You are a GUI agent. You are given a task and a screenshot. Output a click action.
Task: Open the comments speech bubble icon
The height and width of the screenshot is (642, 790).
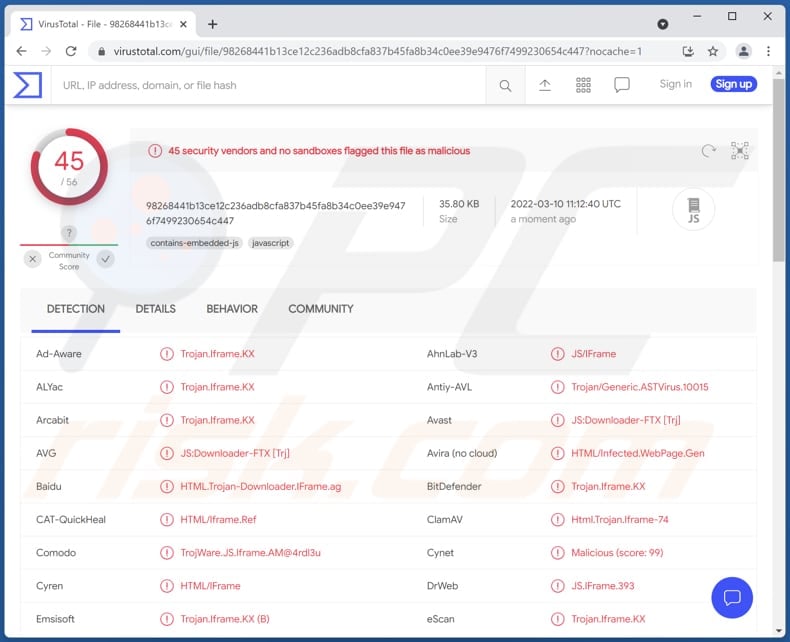(x=622, y=85)
